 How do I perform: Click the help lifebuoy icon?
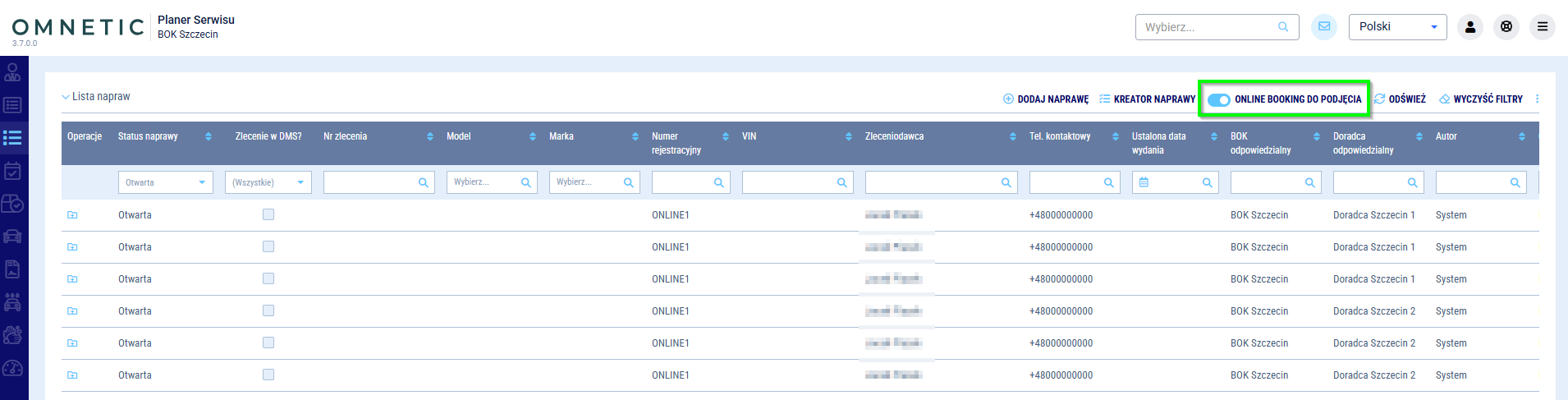pyautogui.click(x=1506, y=27)
